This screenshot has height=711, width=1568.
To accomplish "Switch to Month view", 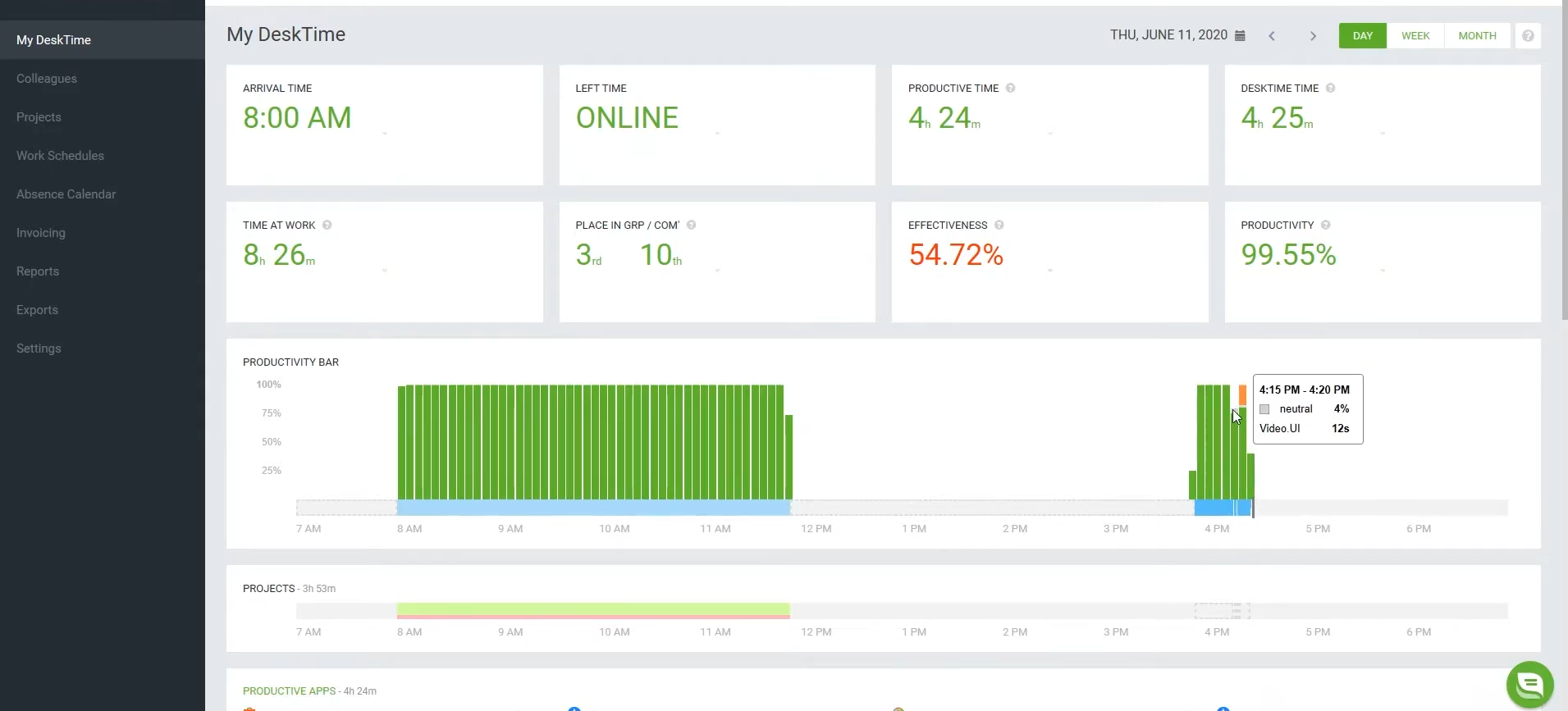I will tap(1477, 36).
